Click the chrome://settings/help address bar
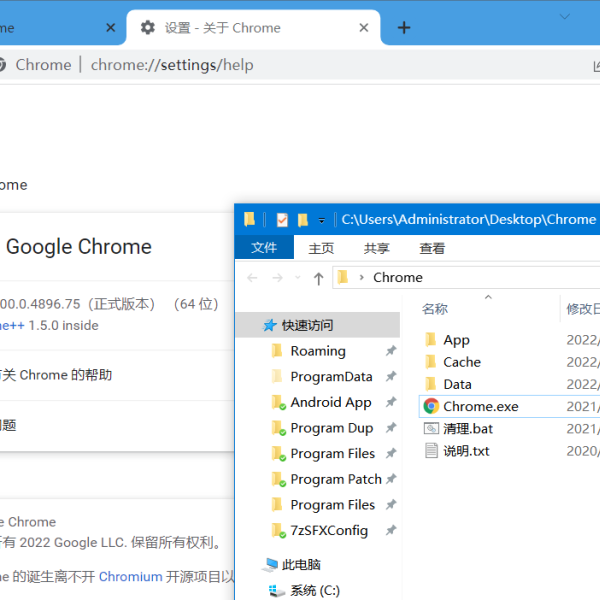This screenshot has height=600, width=600. (x=172, y=65)
